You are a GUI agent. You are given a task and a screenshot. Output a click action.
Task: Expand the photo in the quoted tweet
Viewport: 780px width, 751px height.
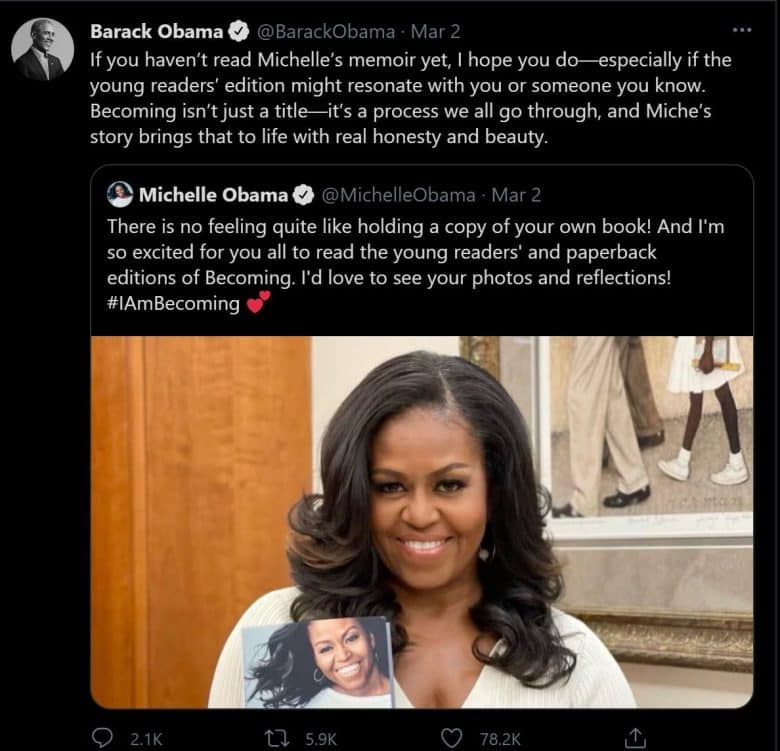pos(422,520)
